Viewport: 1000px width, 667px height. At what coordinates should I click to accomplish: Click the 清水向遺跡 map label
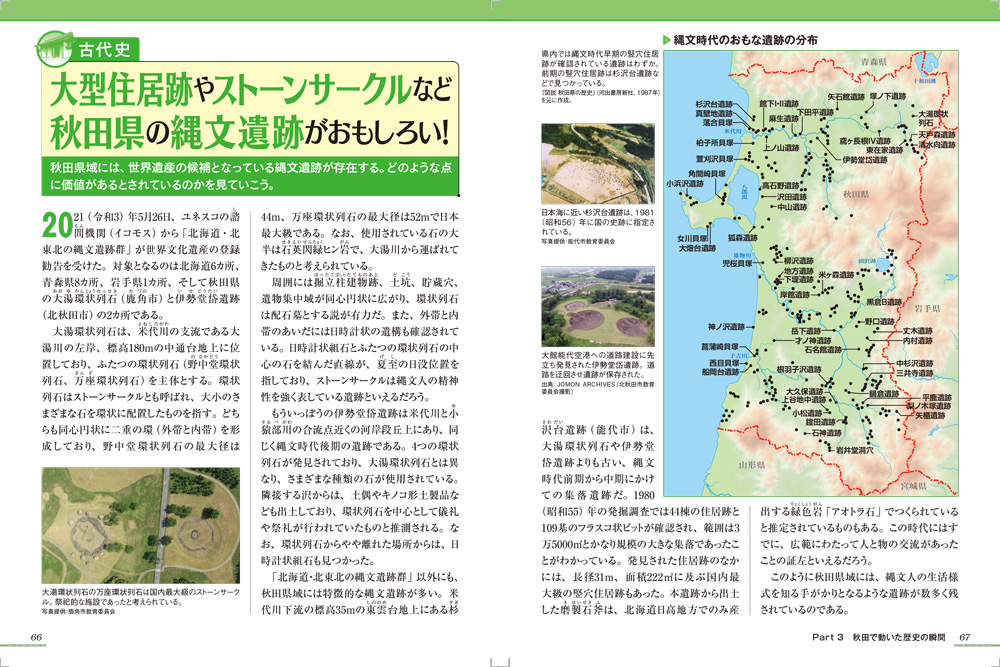937,145
